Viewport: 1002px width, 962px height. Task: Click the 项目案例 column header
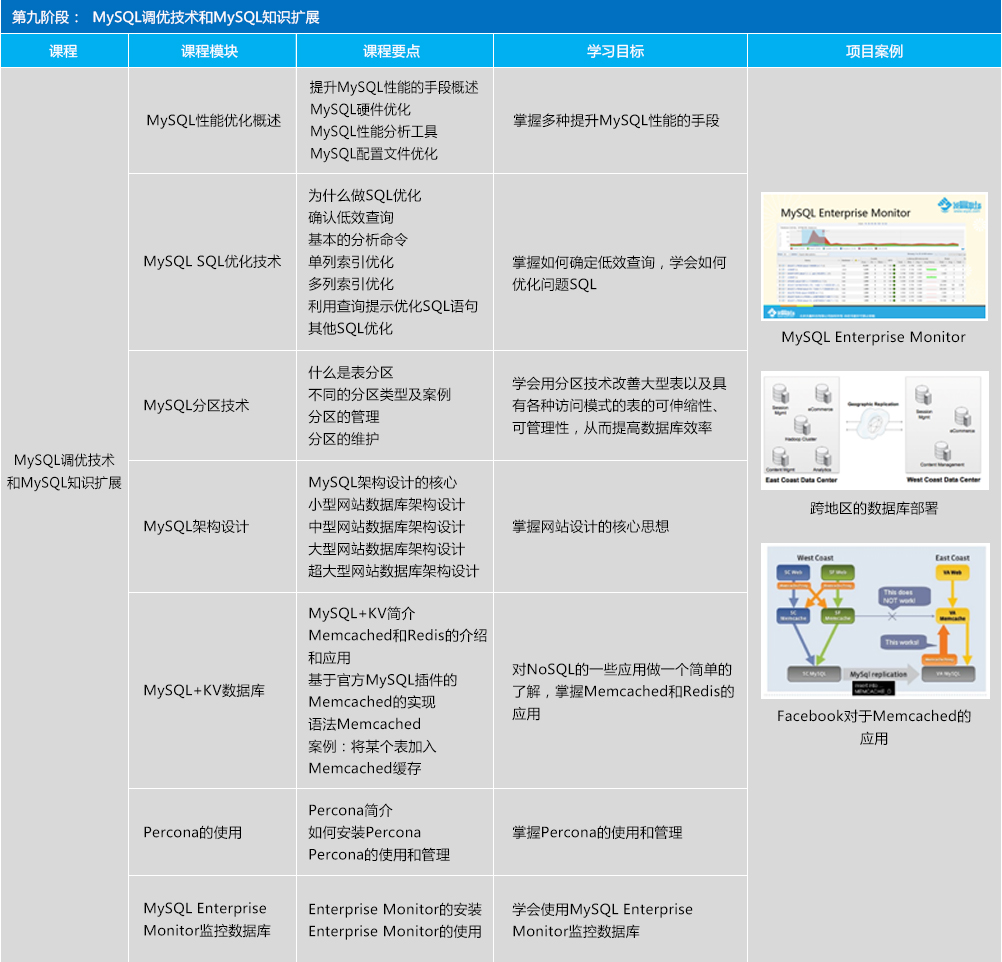pos(874,51)
